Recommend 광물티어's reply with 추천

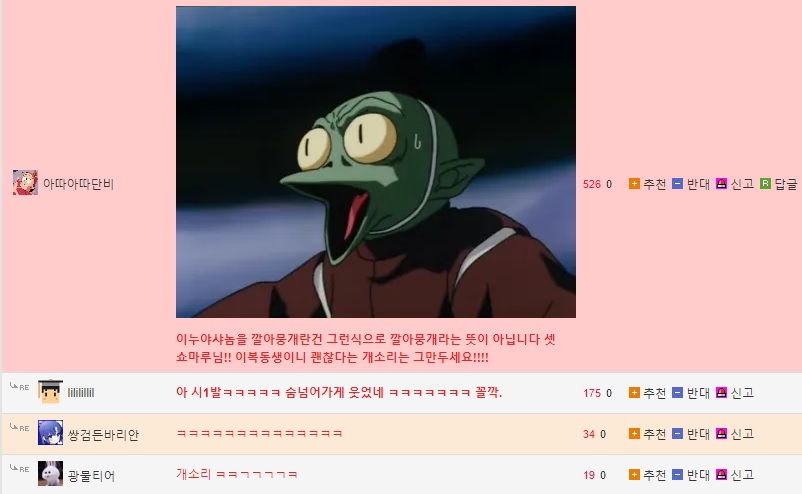click(x=647, y=475)
